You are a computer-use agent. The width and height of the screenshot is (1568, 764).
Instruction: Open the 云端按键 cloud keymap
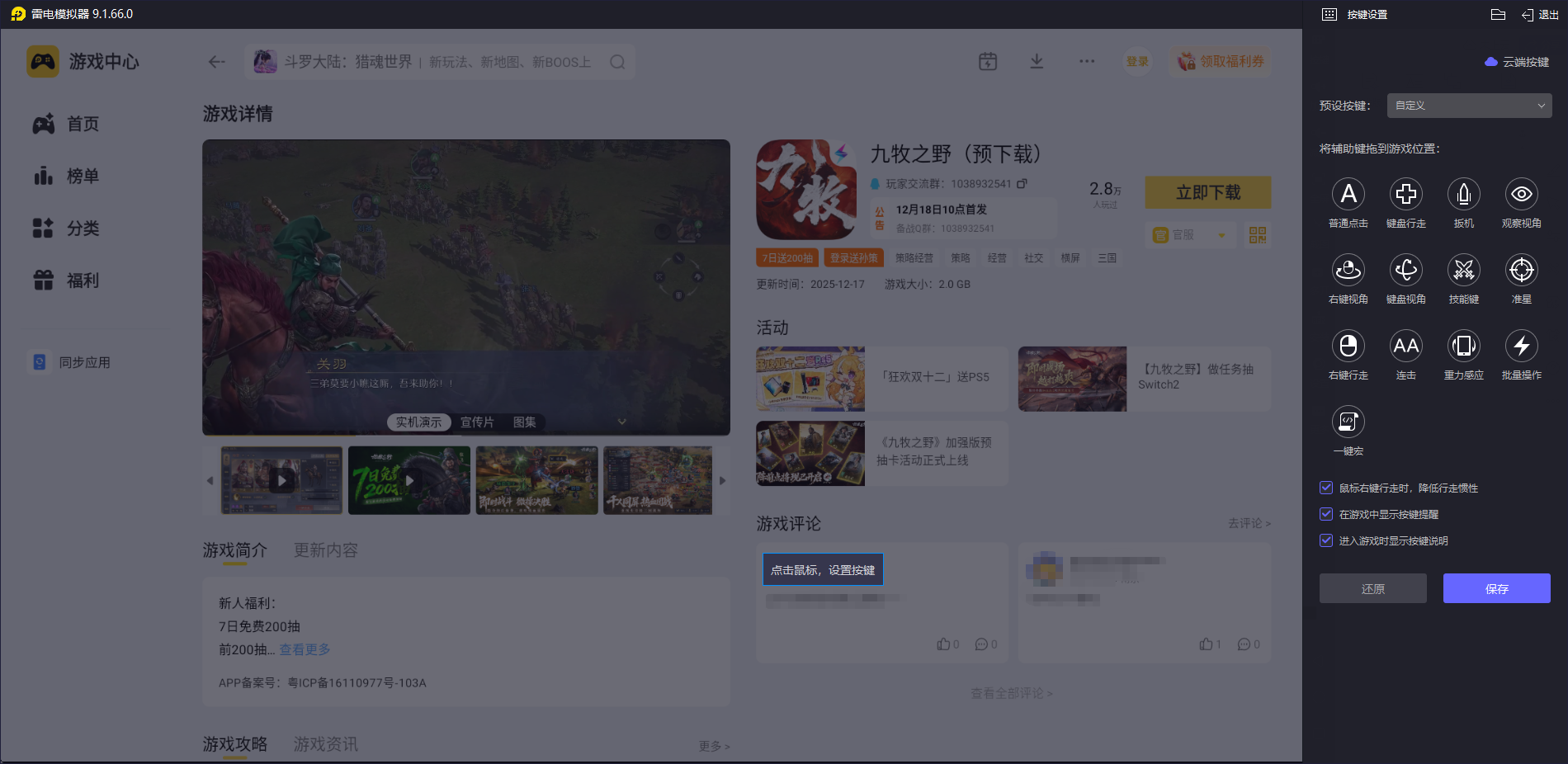point(1517,62)
